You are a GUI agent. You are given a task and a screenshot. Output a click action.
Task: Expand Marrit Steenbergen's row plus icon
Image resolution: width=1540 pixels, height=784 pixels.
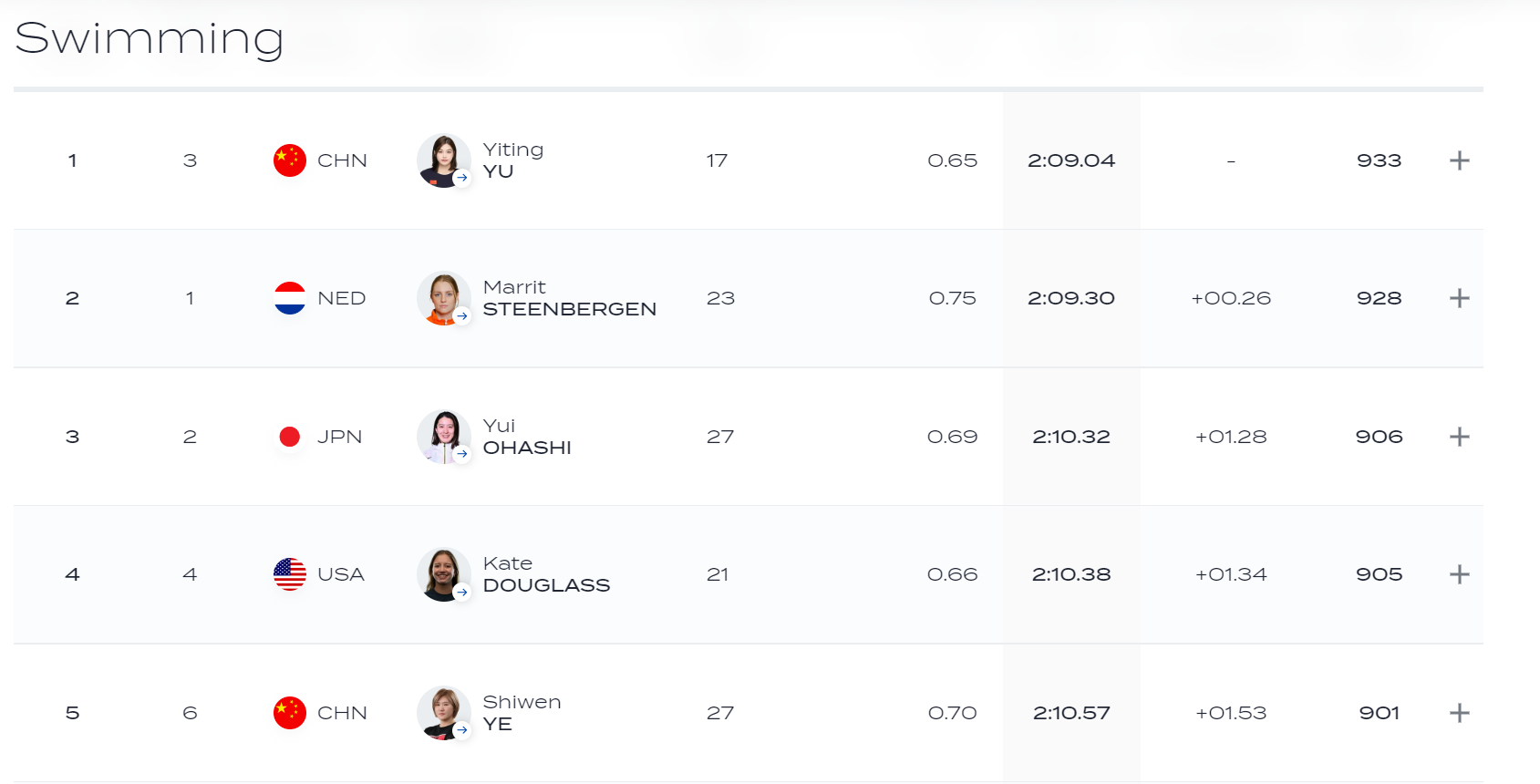(1459, 298)
